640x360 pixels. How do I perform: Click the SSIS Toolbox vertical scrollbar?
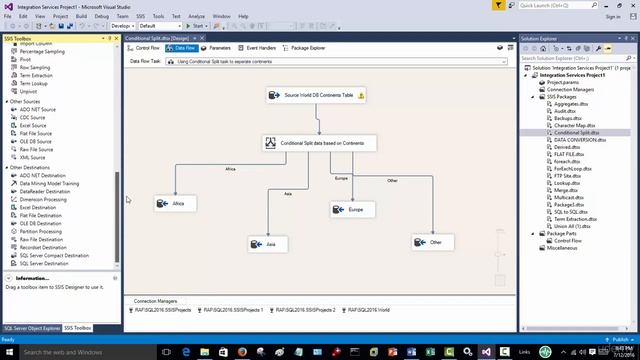(x=117, y=217)
